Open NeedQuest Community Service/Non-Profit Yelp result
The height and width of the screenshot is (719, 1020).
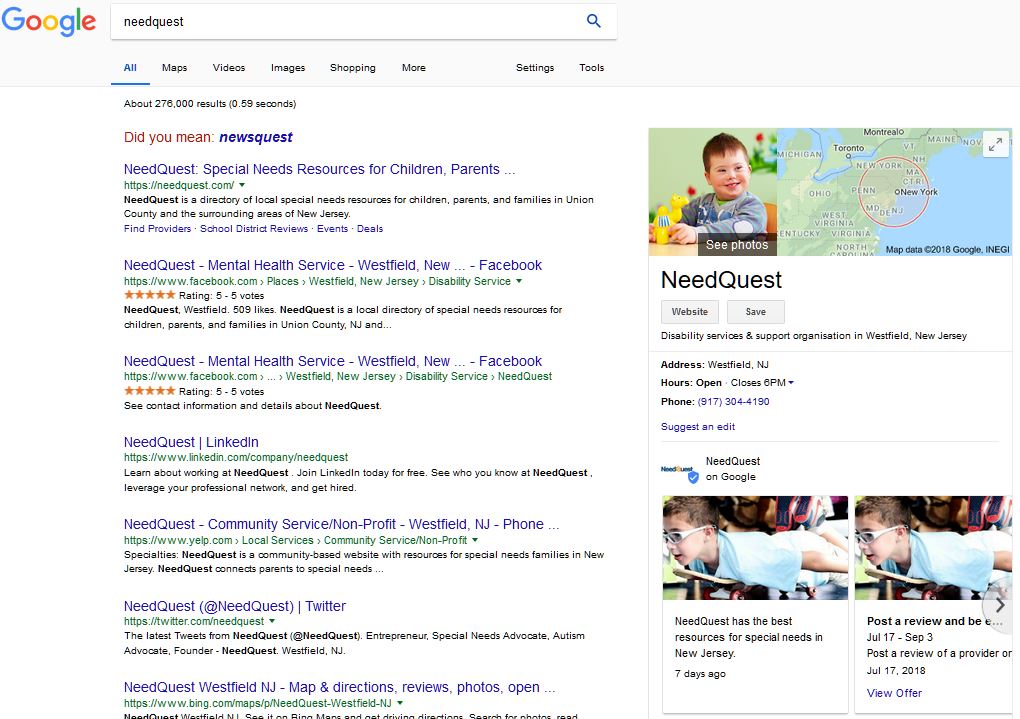(x=342, y=524)
